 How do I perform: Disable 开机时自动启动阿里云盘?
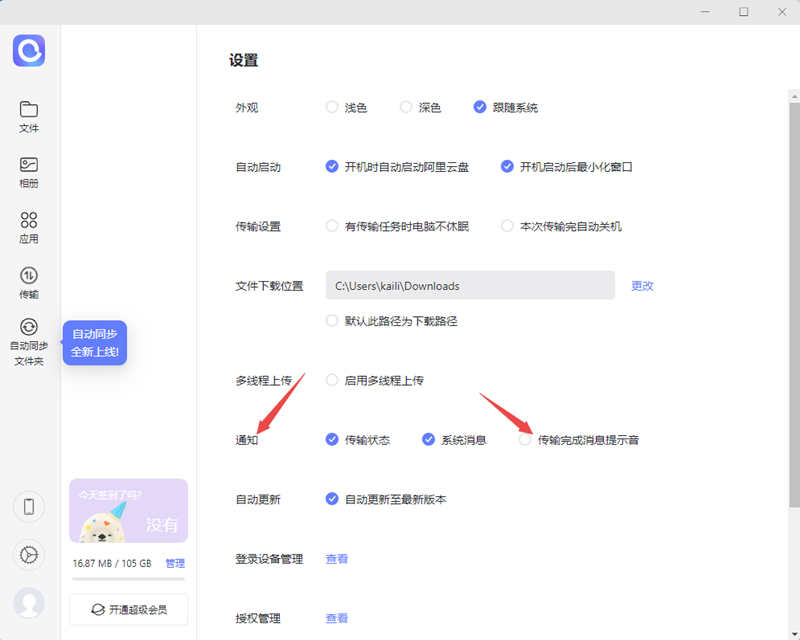(x=332, y=167)
